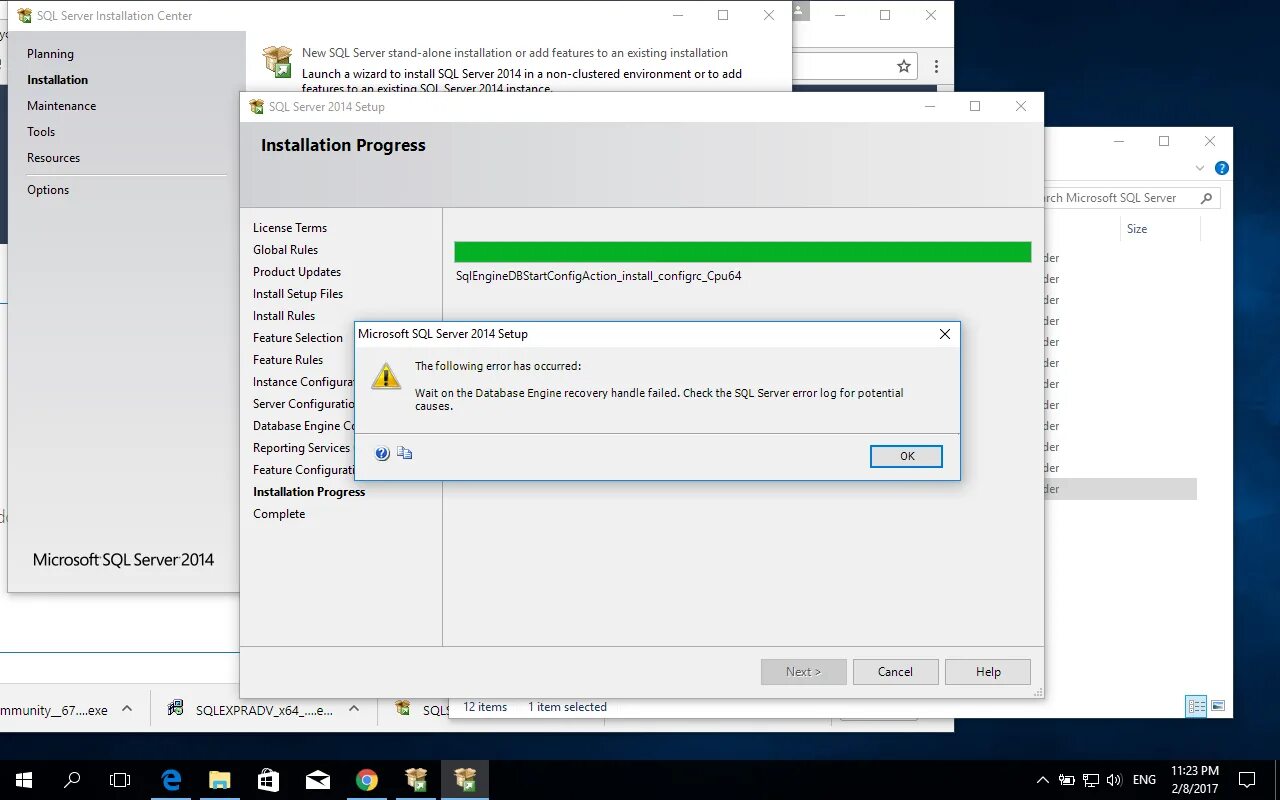Click the SQL Server Installation Center title bar icon

tap(24, 16)
